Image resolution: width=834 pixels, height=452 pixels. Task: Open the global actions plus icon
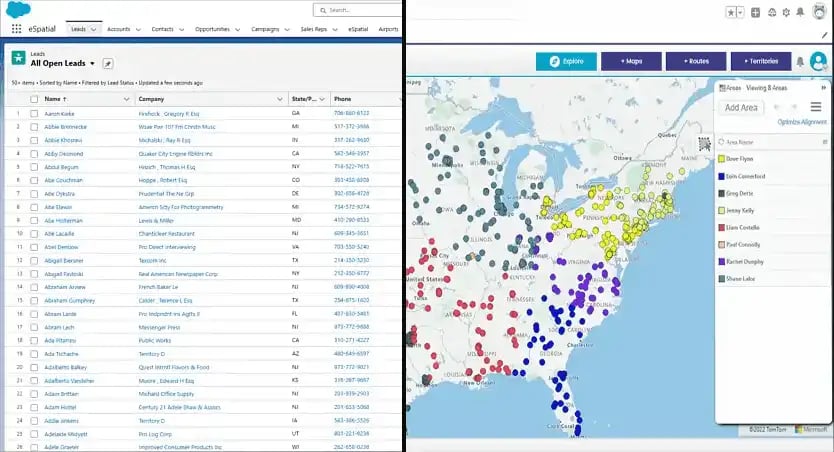coord(755,12)
